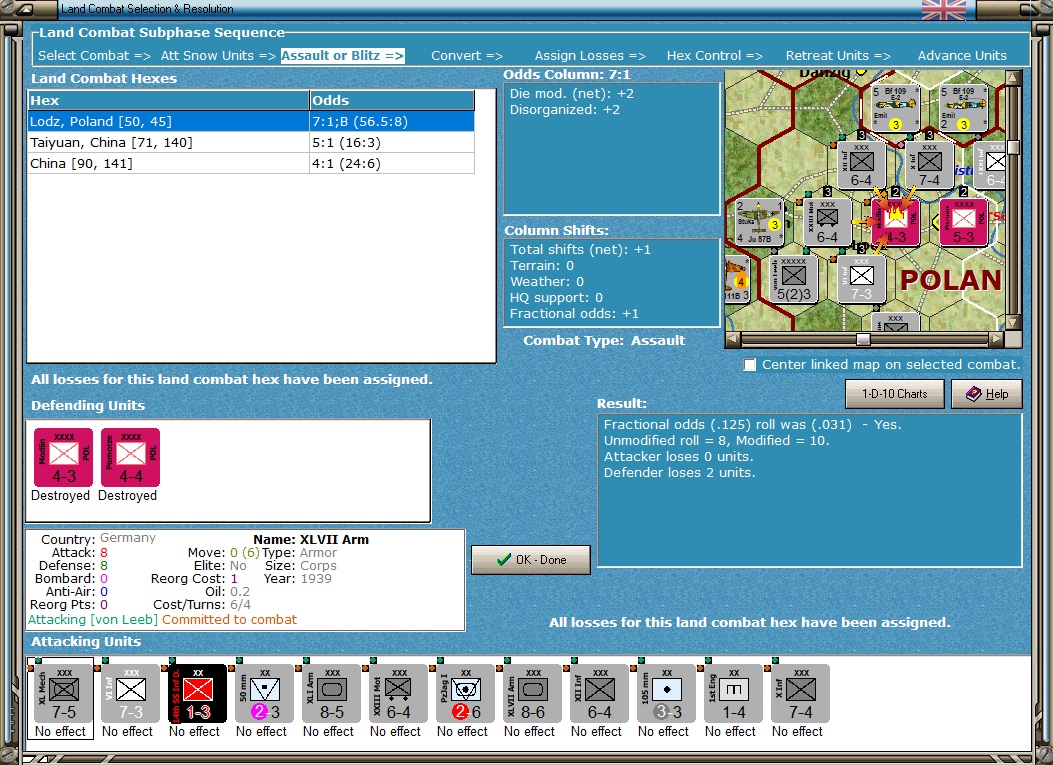Select the 50 mm anti-tank attacking unit

[265, 693]
